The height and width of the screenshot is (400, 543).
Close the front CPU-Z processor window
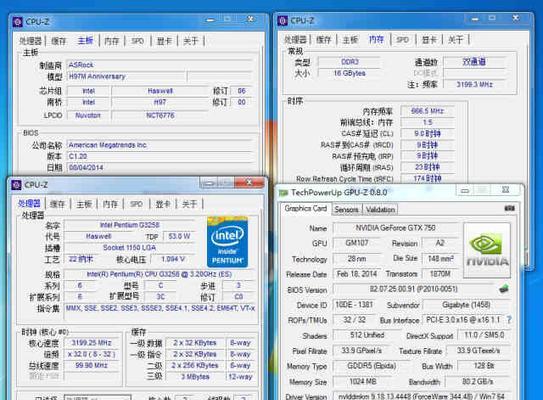point(249,183)
